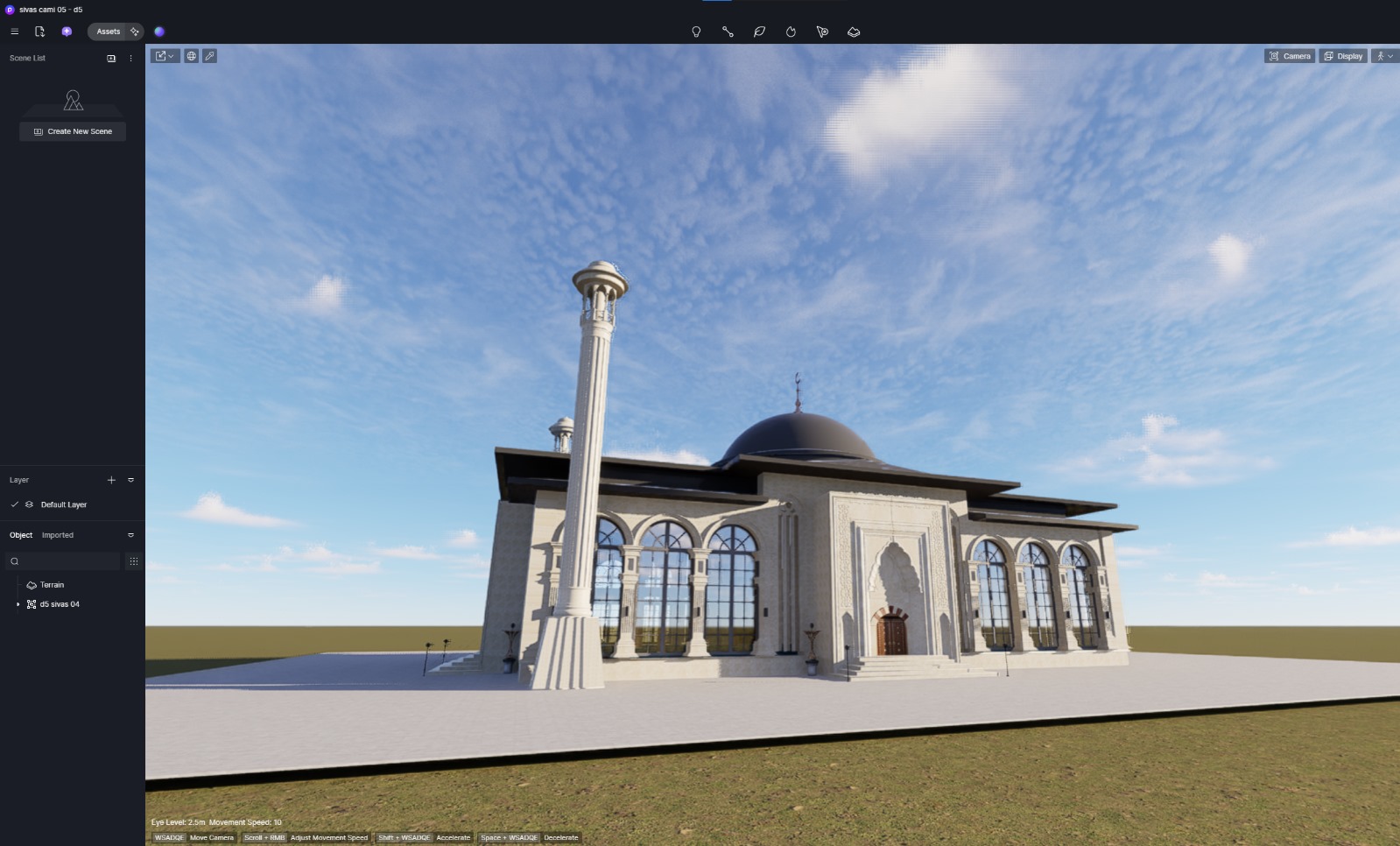1400x846 pixels.
Task: Open the hamburger main menu
Action: [14, 32]
